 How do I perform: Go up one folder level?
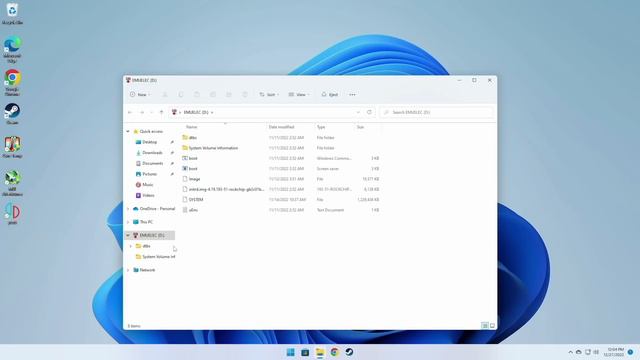point(161,112)
